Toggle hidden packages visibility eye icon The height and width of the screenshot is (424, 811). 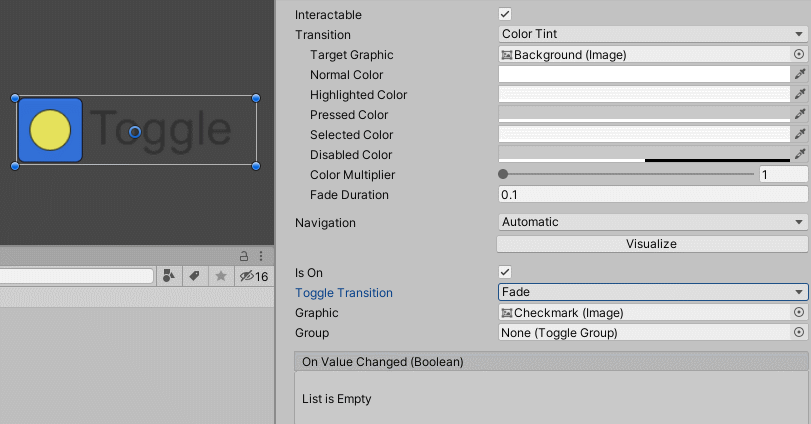click(247, 276)
